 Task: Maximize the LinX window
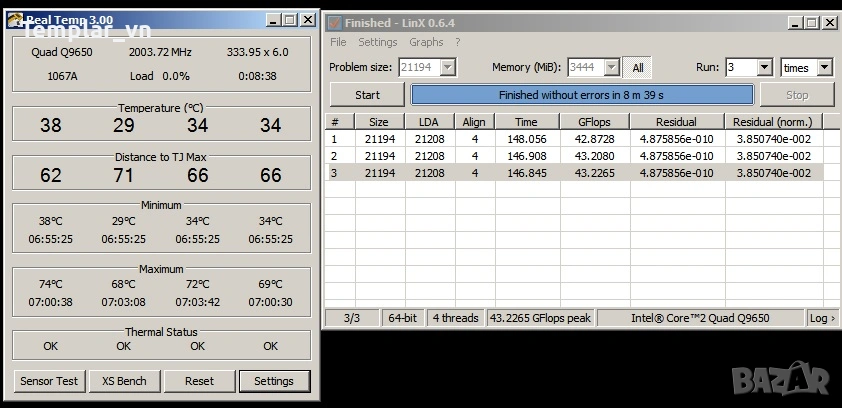[812, 23]
